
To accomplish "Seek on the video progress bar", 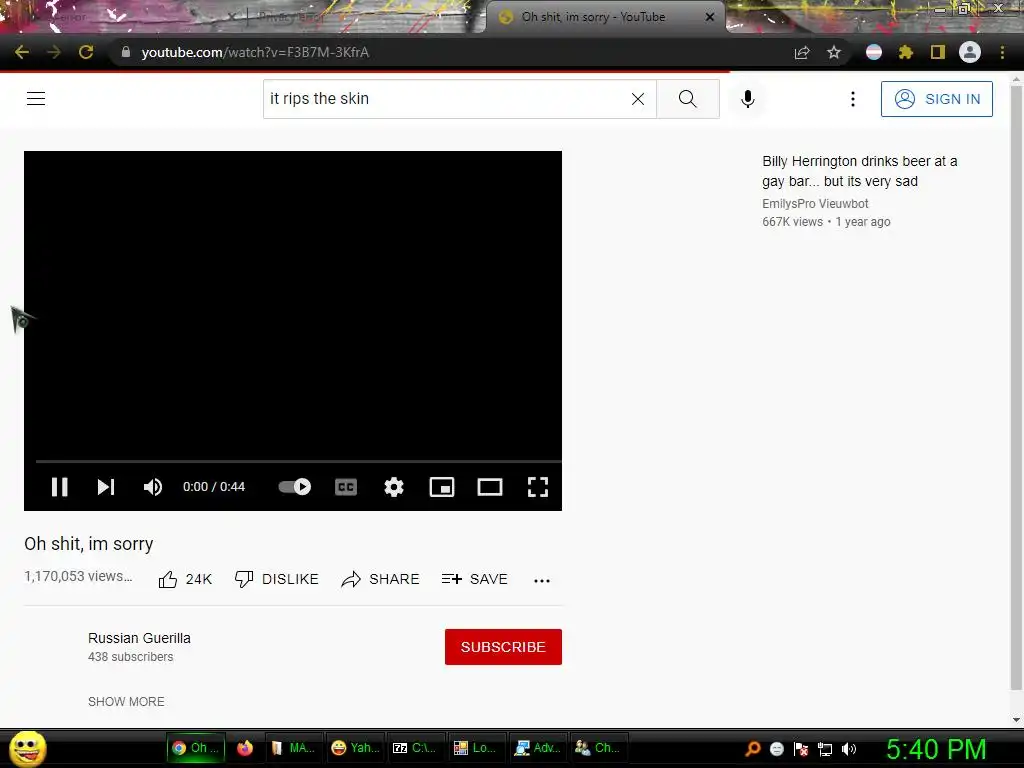I will (298, 461).
